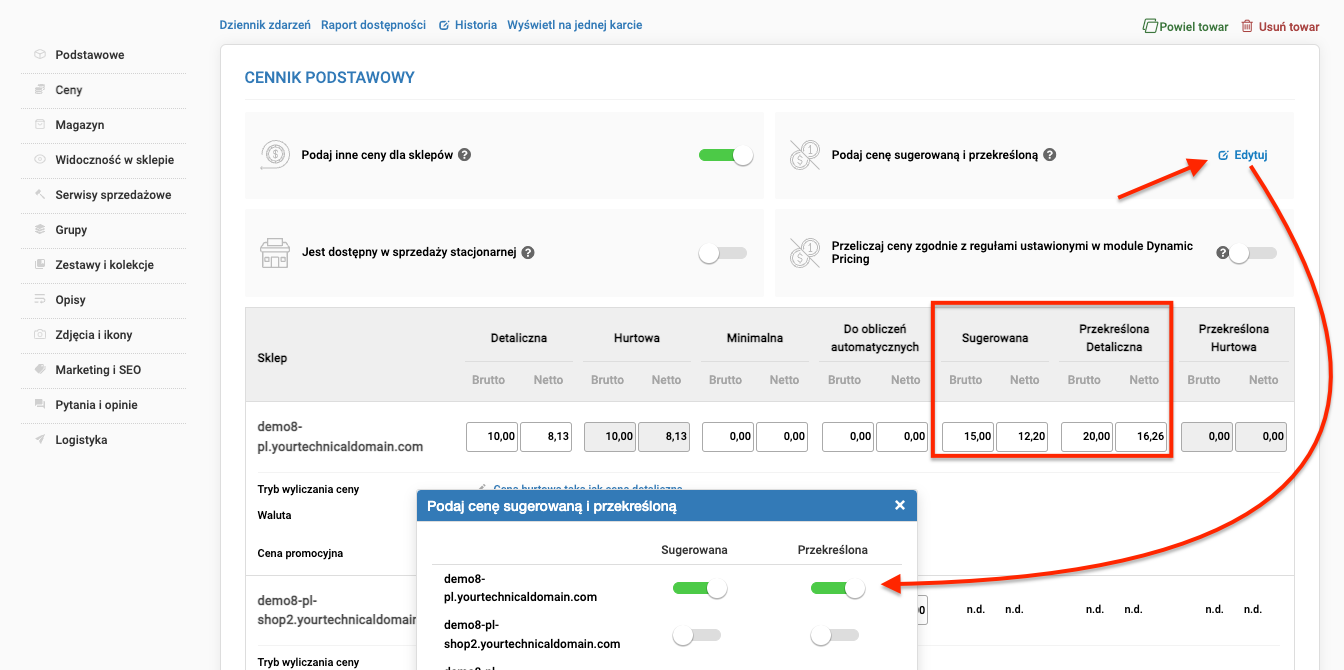Open Dziennik zdarzeń link
The width and height of the screenshot is (1344, 670).
[265, 25]
